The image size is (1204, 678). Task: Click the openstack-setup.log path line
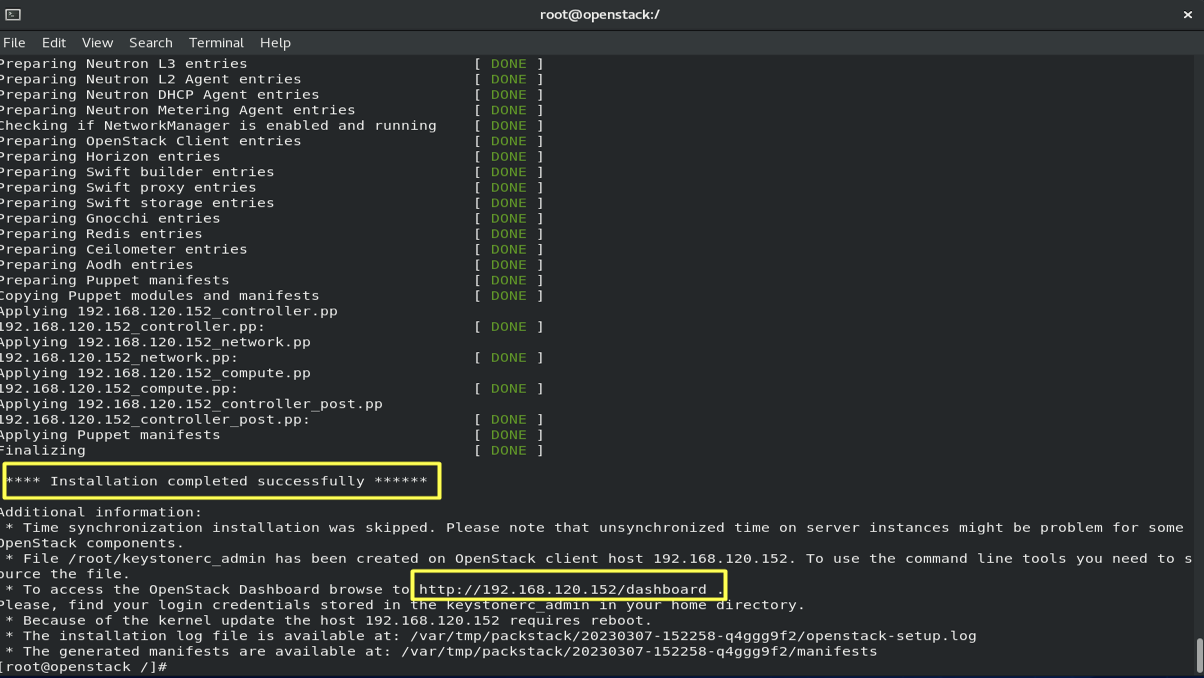[491, 636]
